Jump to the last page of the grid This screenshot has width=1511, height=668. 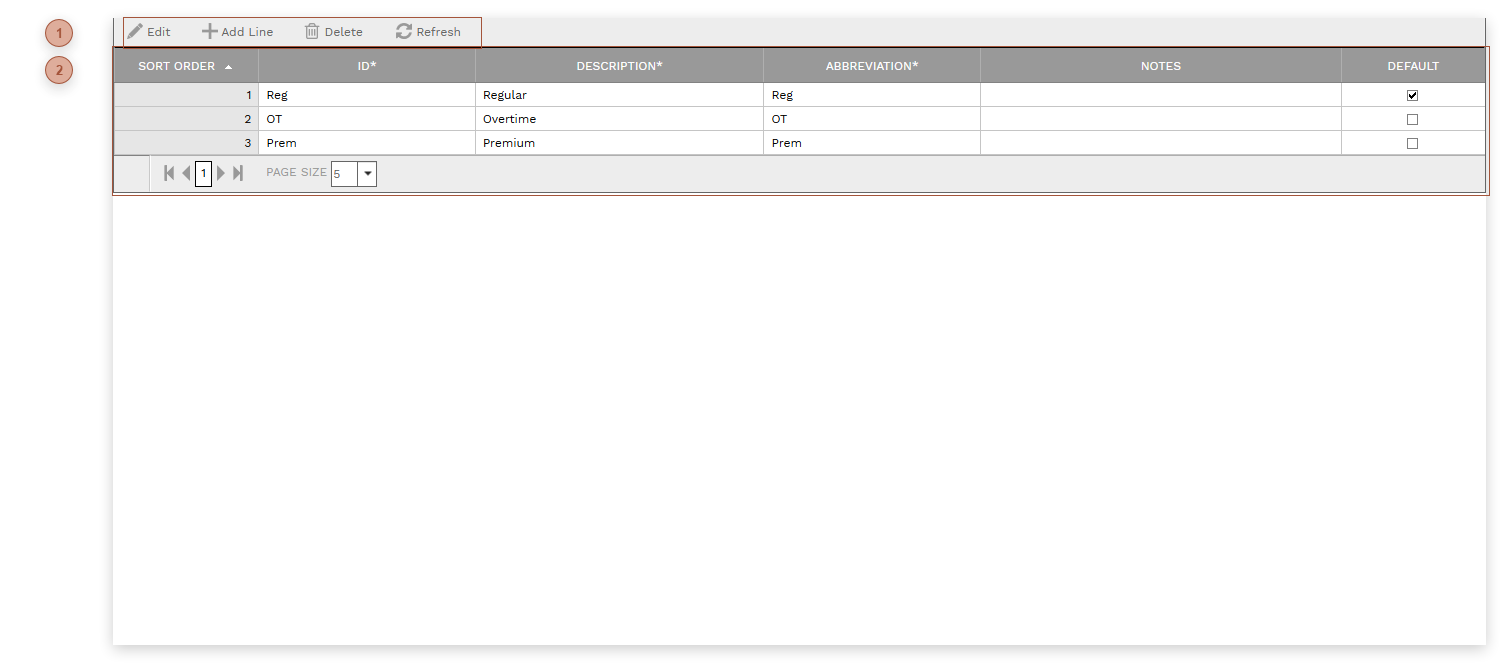[238, 173]
